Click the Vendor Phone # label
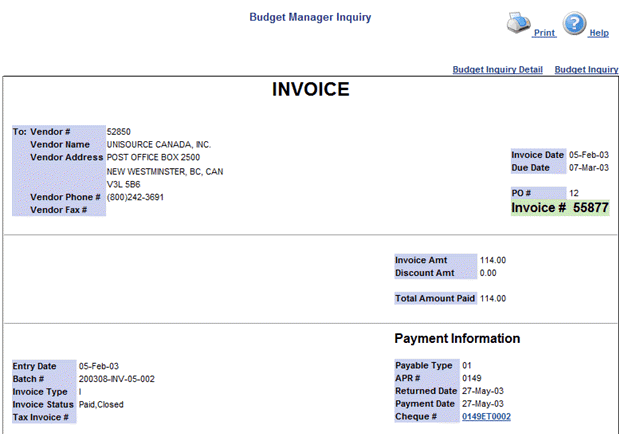The image size is (619, 434). (65, 197)
